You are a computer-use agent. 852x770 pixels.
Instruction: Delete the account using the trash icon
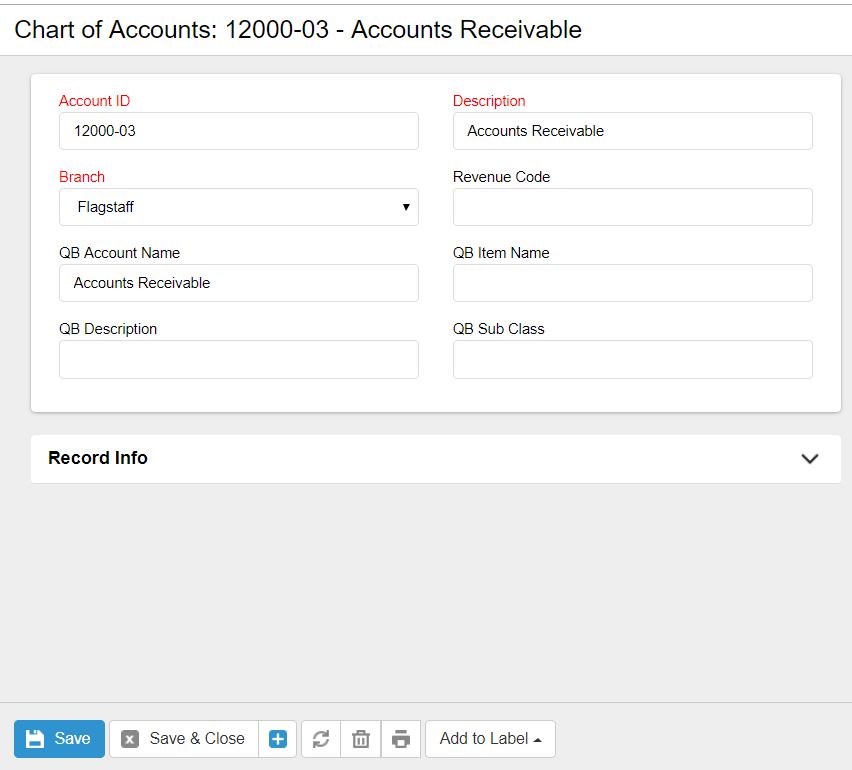tap(361, 739)
